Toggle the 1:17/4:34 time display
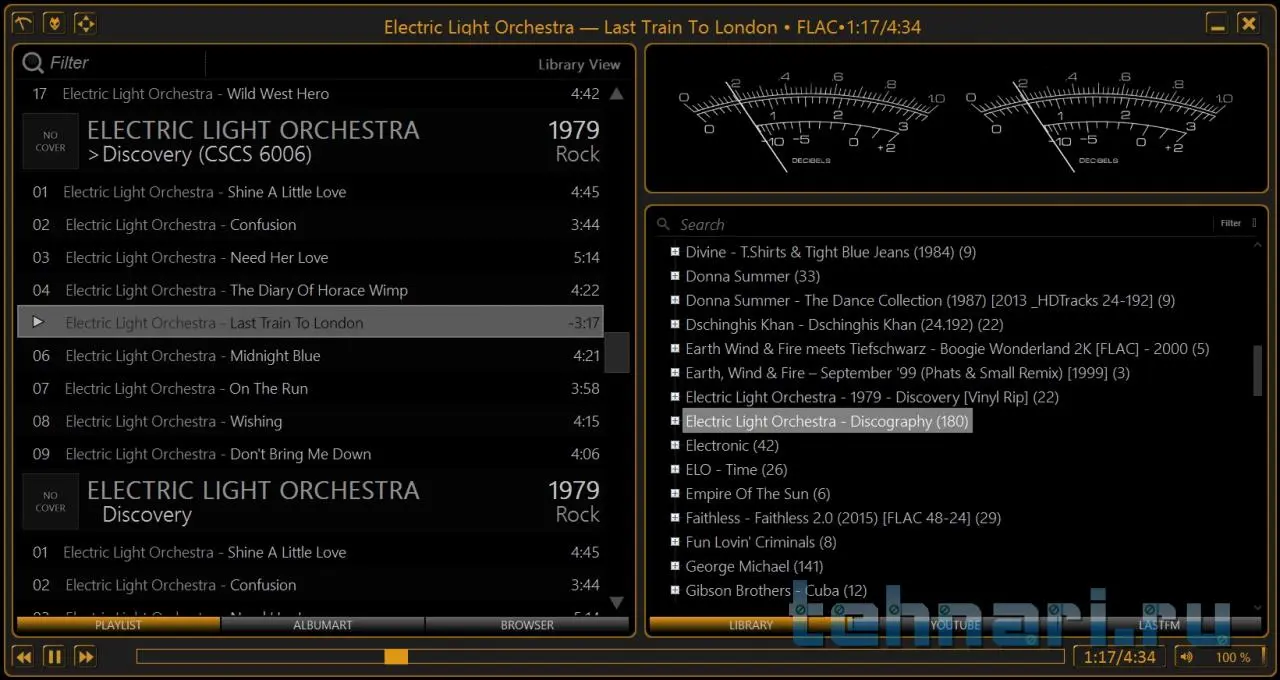Image resolution: width=1280 pixels, height=680 pixels. point(1120,657)
